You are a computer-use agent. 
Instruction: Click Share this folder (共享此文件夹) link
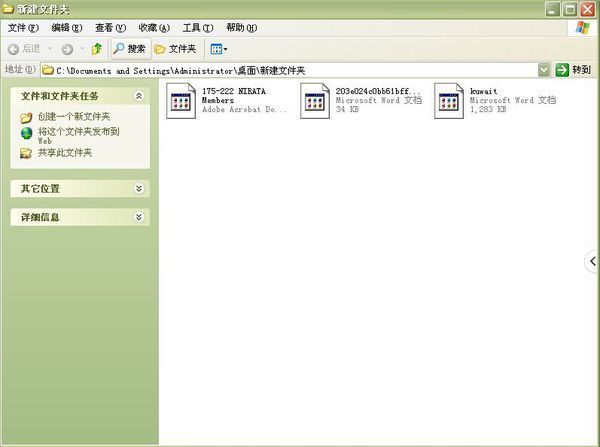[x=65, y=153]
